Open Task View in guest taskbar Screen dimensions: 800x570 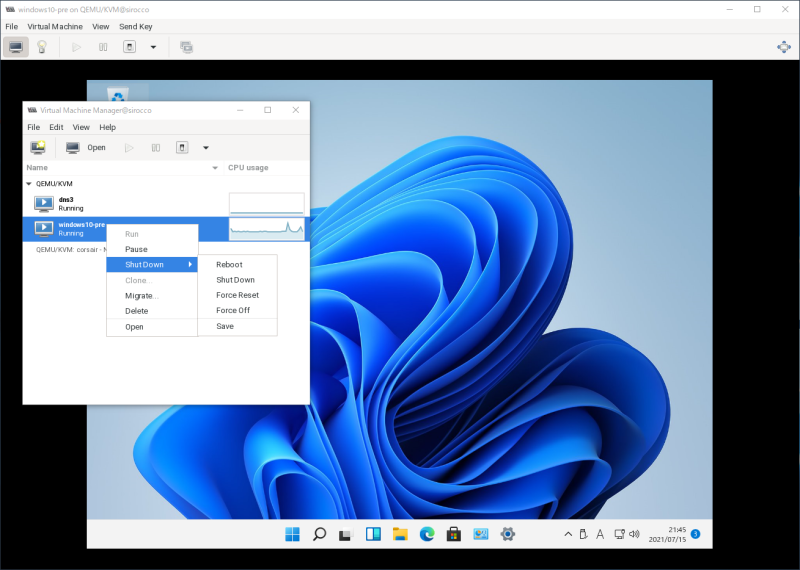click(346, 534)
